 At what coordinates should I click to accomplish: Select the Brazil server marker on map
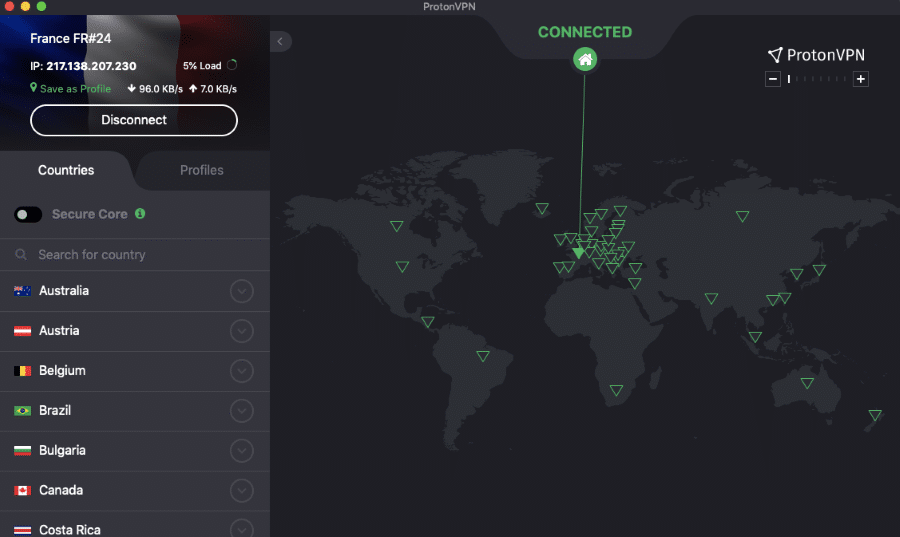[x=483, y=356]
